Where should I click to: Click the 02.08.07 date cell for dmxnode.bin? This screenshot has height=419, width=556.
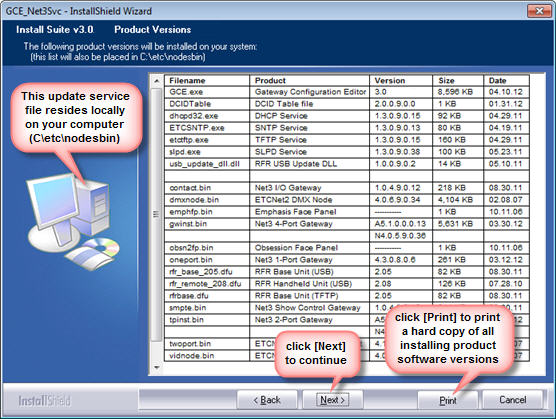tap(506, 200)
